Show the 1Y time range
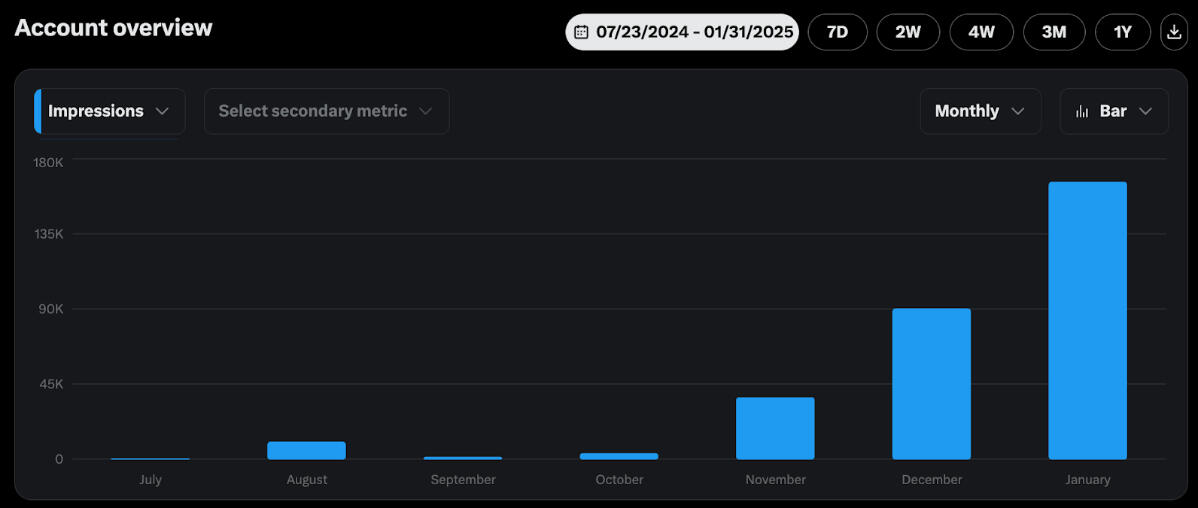 coord(1123,32)
